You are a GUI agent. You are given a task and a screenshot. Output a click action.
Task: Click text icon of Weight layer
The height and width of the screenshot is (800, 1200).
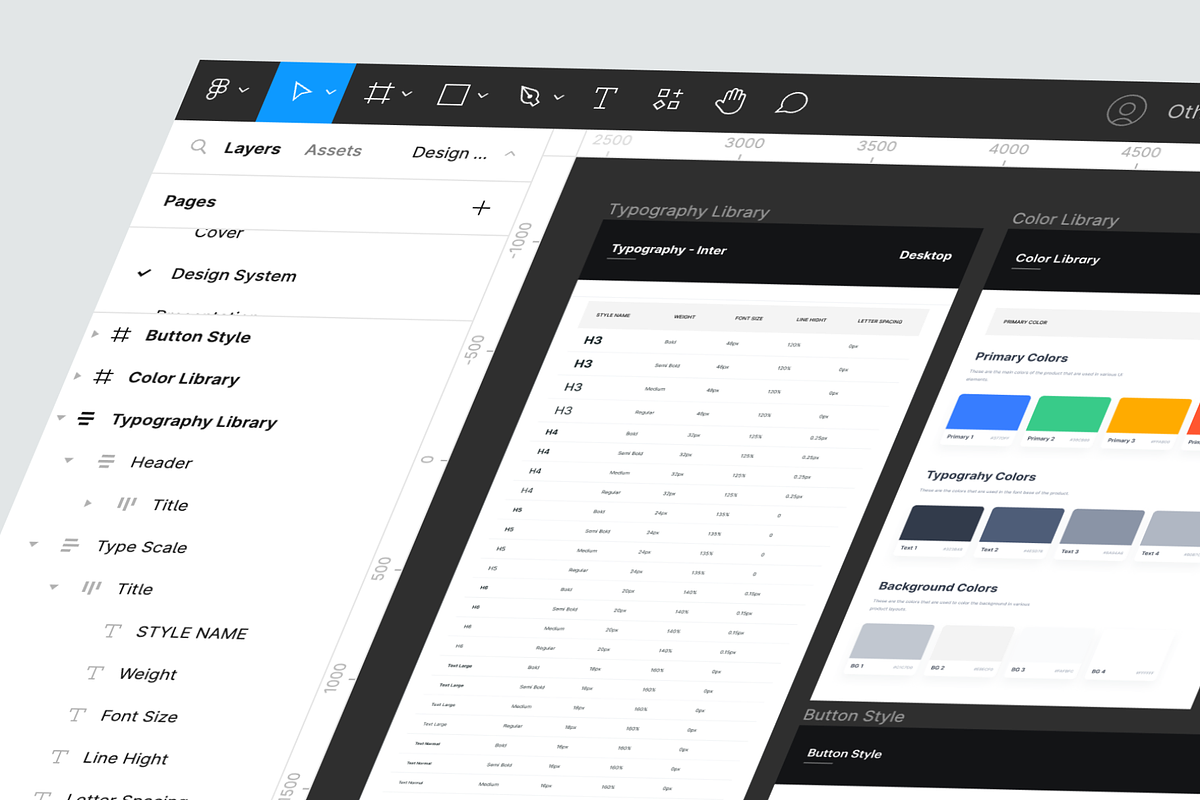point(95,673)
